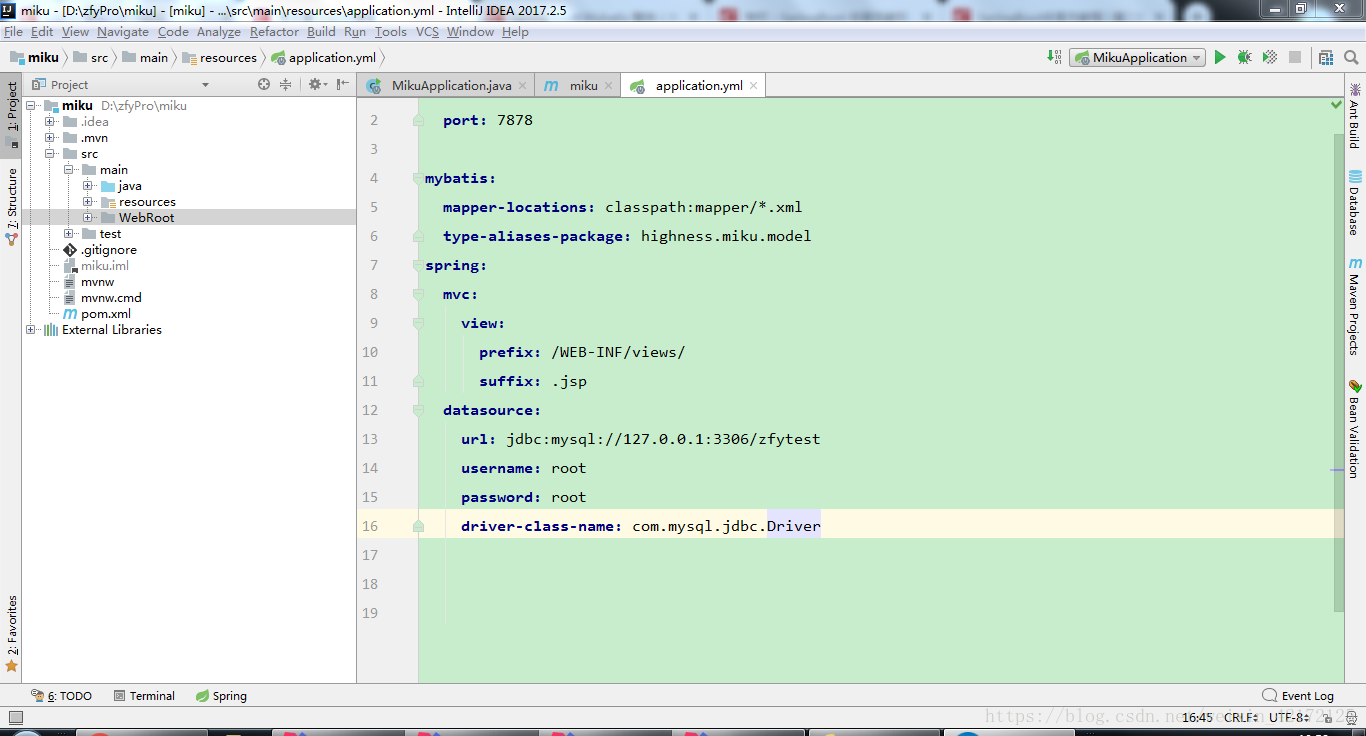Click the Make Project binary arrow icon
The width and height of the screenshot is (1366, 736).
1054,58
